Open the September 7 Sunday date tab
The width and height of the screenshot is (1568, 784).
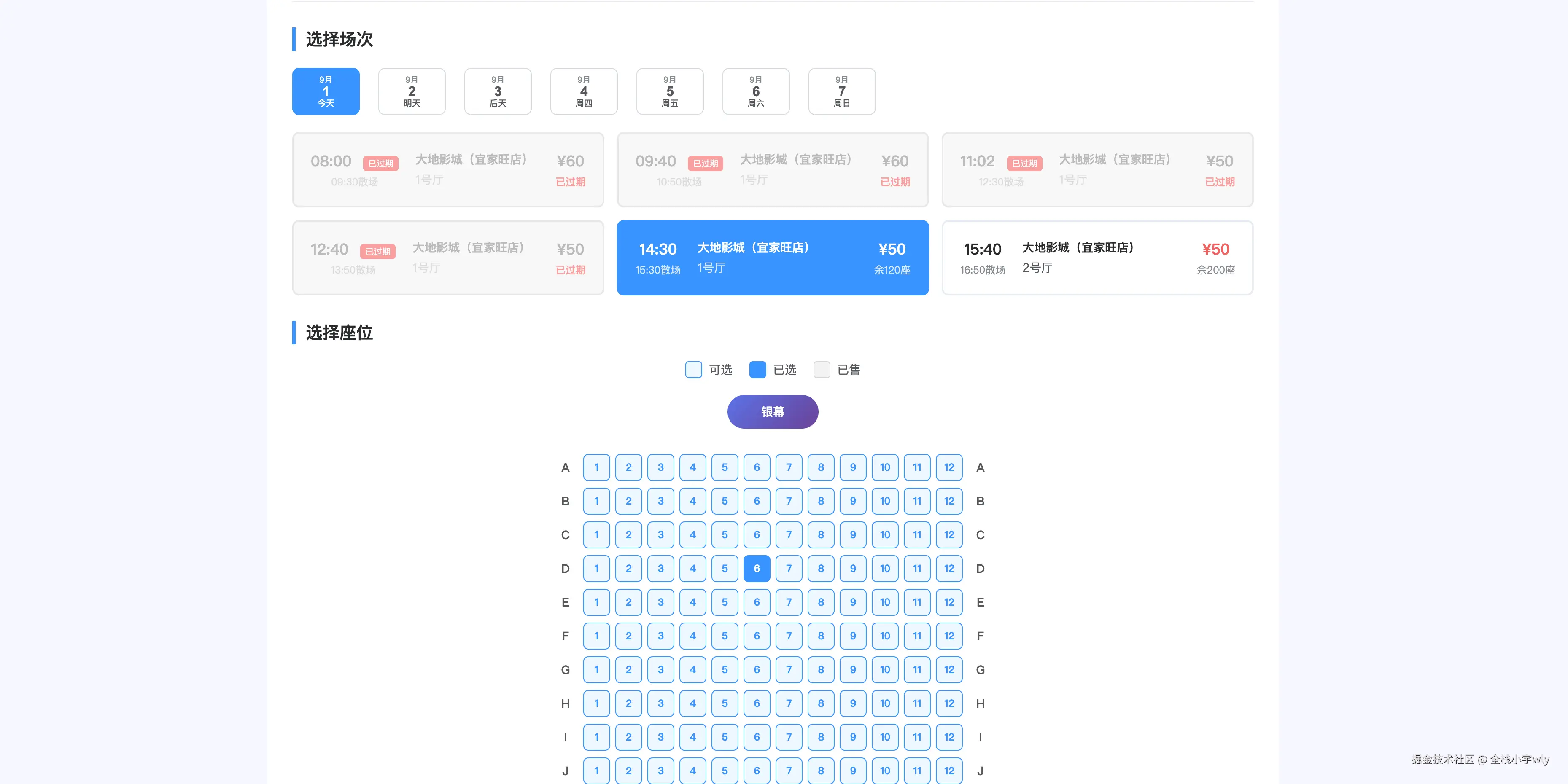(x=842, y=91)
